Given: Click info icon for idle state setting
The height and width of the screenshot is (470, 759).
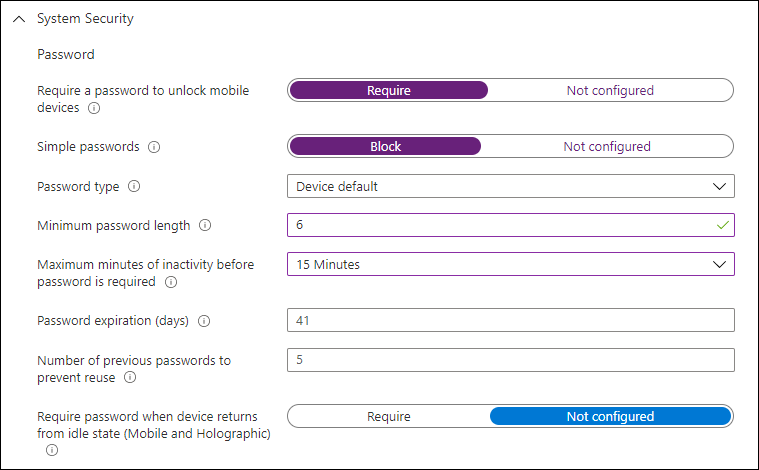Looking at the screenshot, I should [52, 450].
